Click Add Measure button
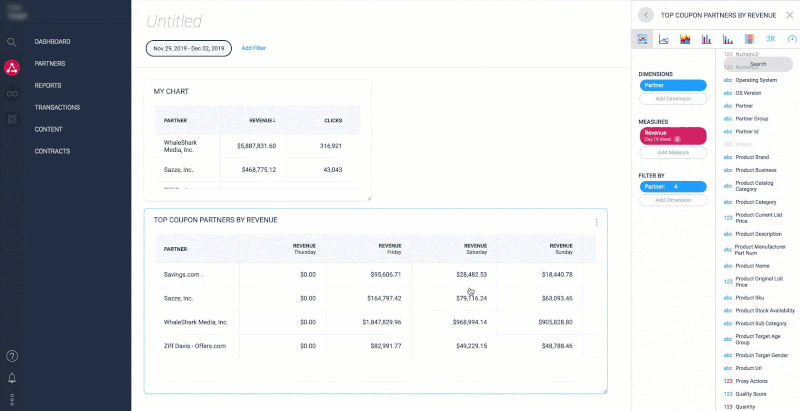 [672, 153]
